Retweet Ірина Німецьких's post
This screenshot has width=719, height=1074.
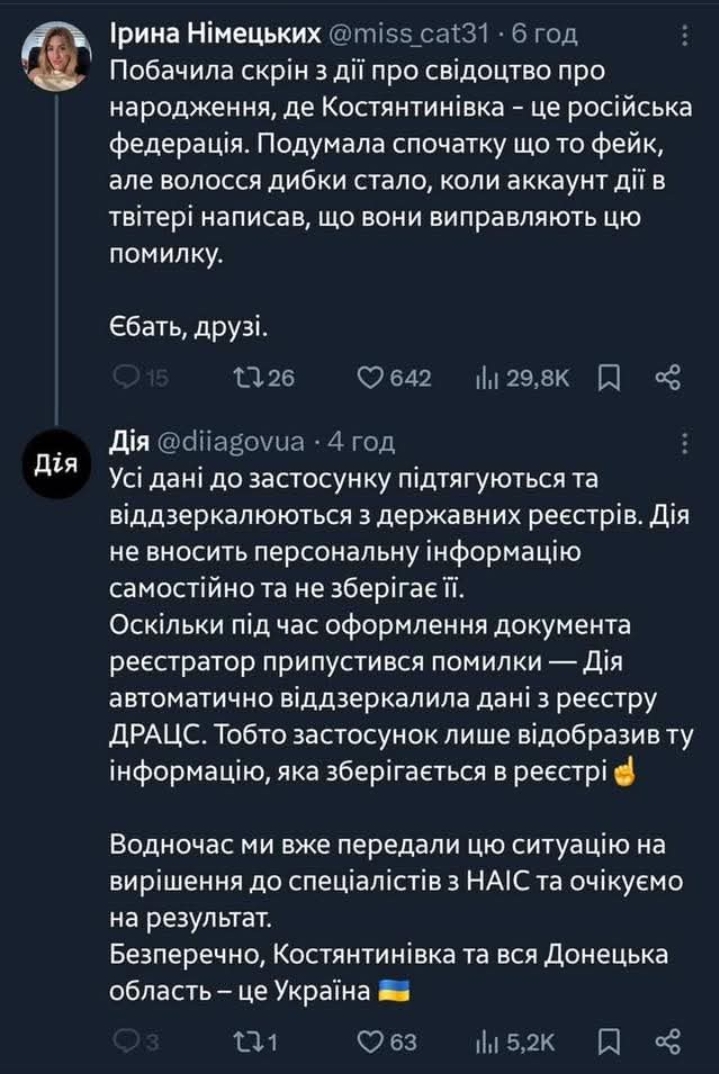(x=245, y=377)
